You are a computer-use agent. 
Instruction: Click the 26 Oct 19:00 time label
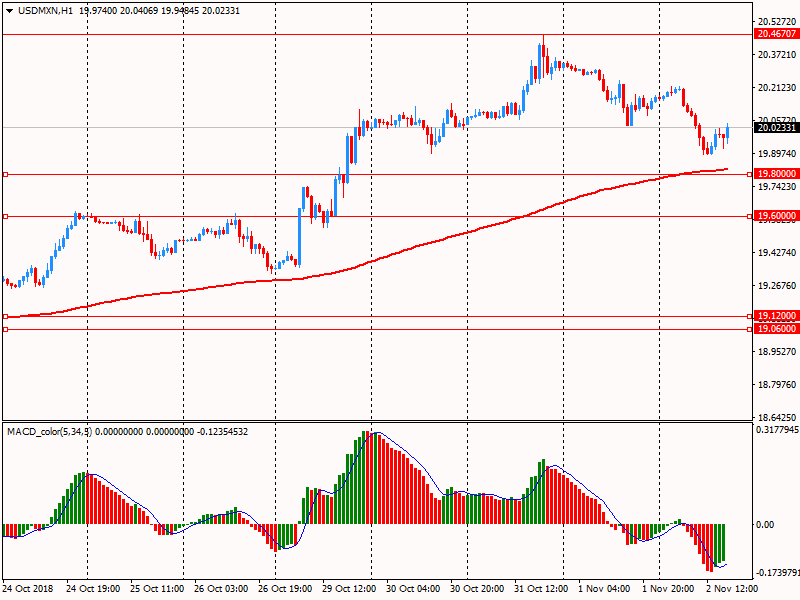(285, 589)
